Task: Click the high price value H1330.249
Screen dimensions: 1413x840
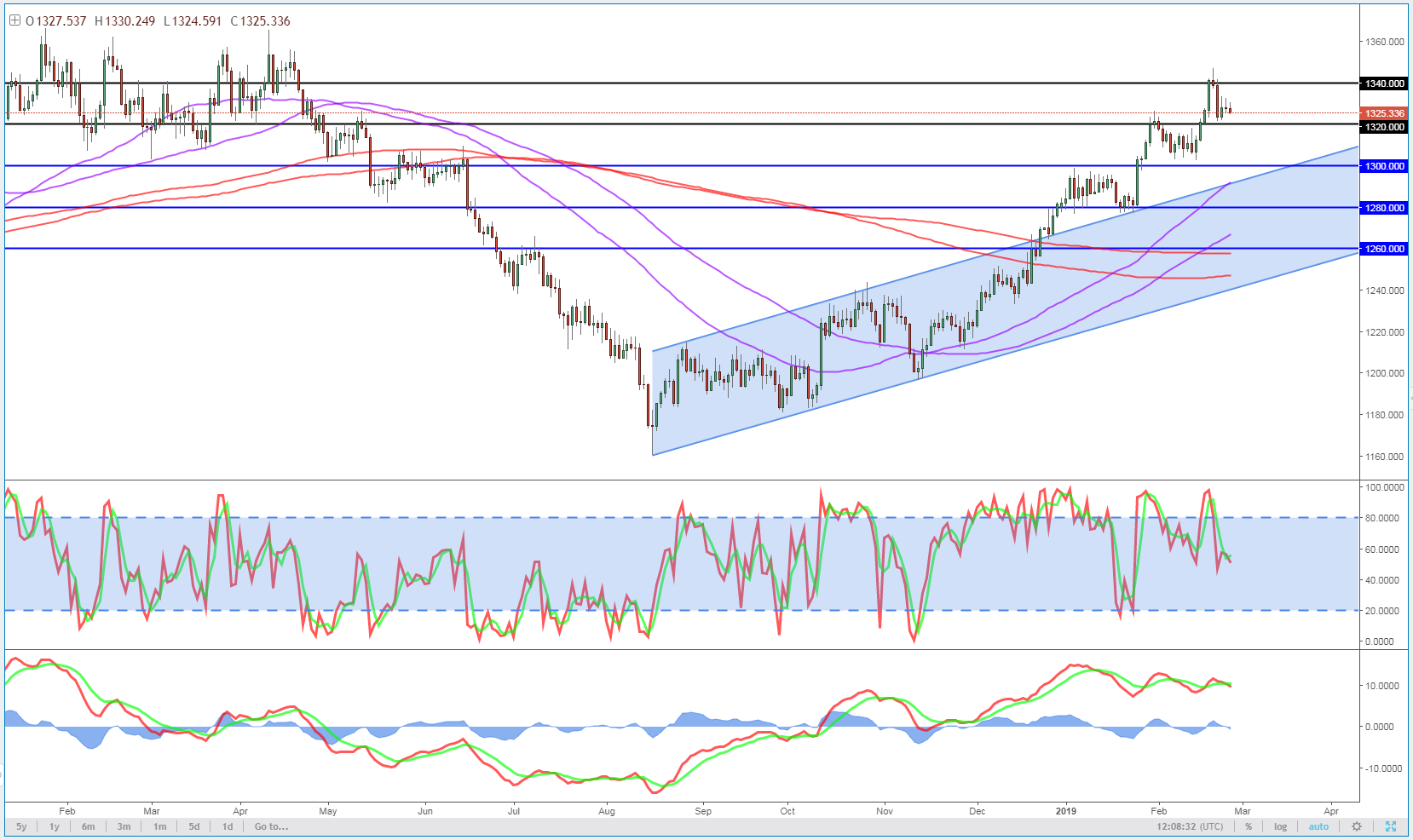Action: click(x=124, y=21)
